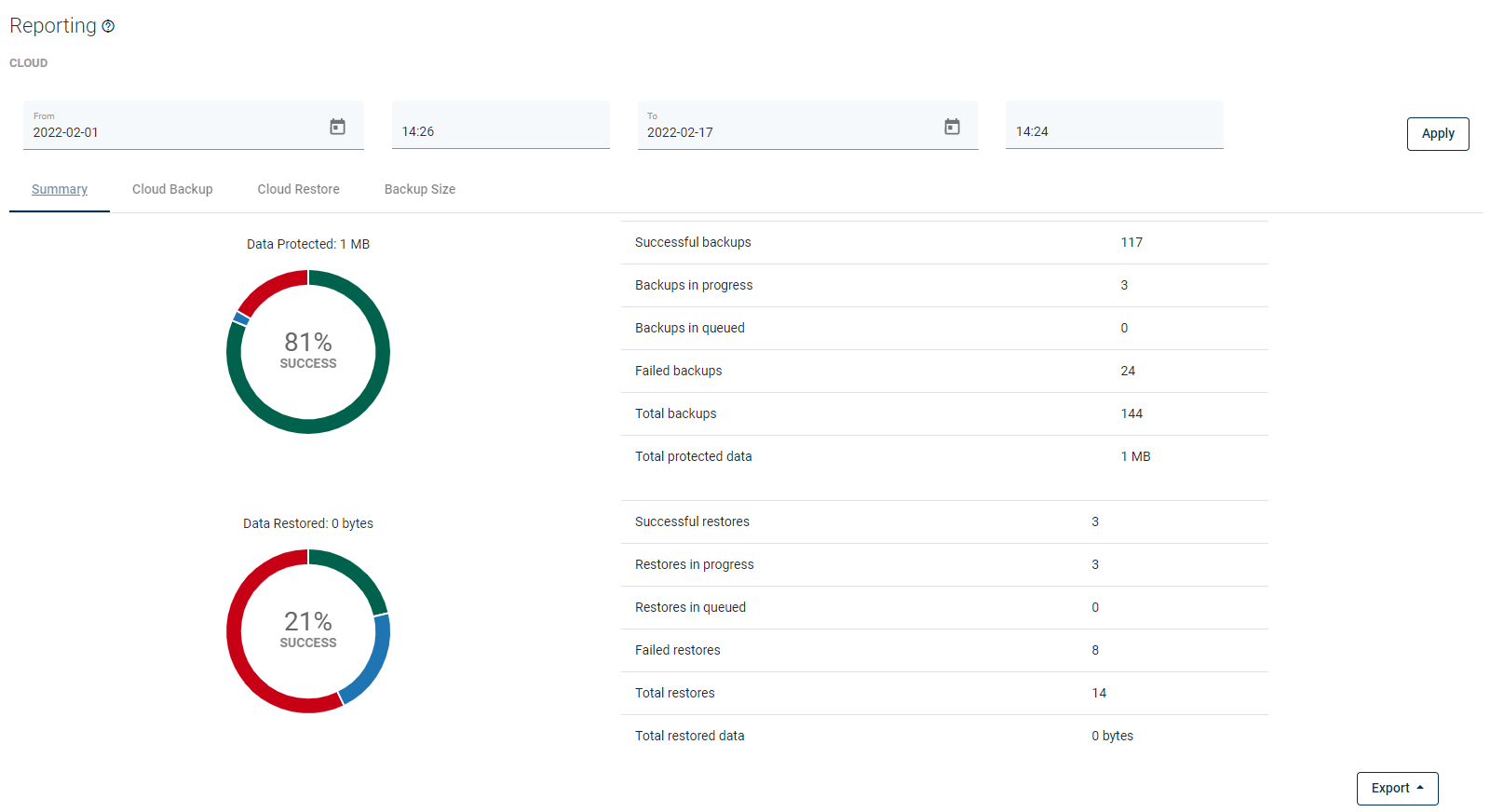Click the end time field 14:24
Screen dimensions: 1490x812
tap(1114, 131)
